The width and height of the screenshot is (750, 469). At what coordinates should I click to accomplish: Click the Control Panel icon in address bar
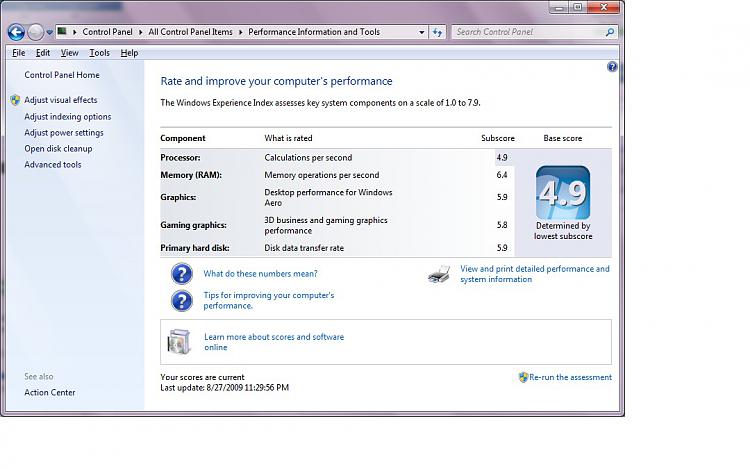tap(62, 32)
